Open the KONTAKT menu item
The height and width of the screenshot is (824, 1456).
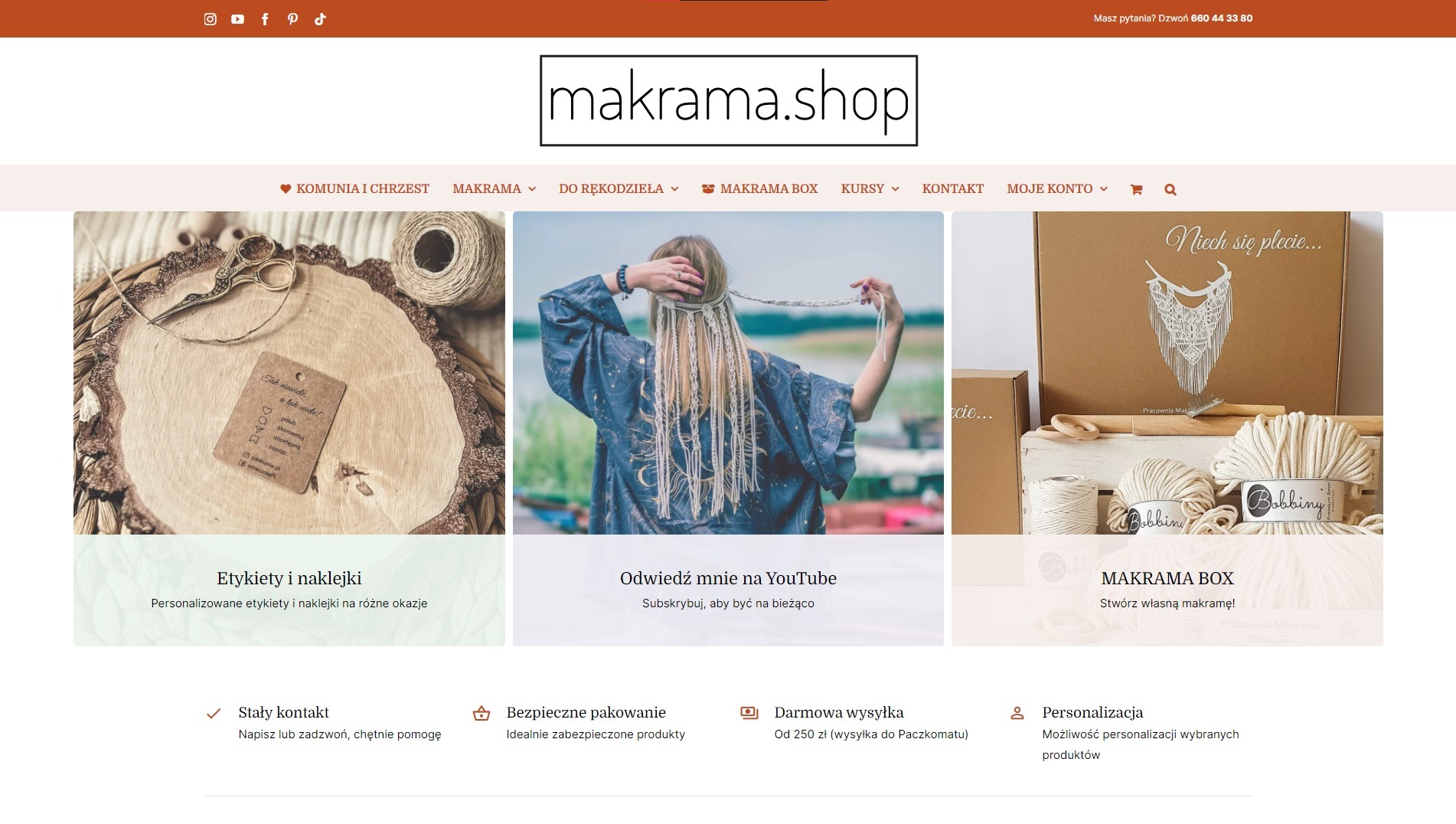[952, 188]
